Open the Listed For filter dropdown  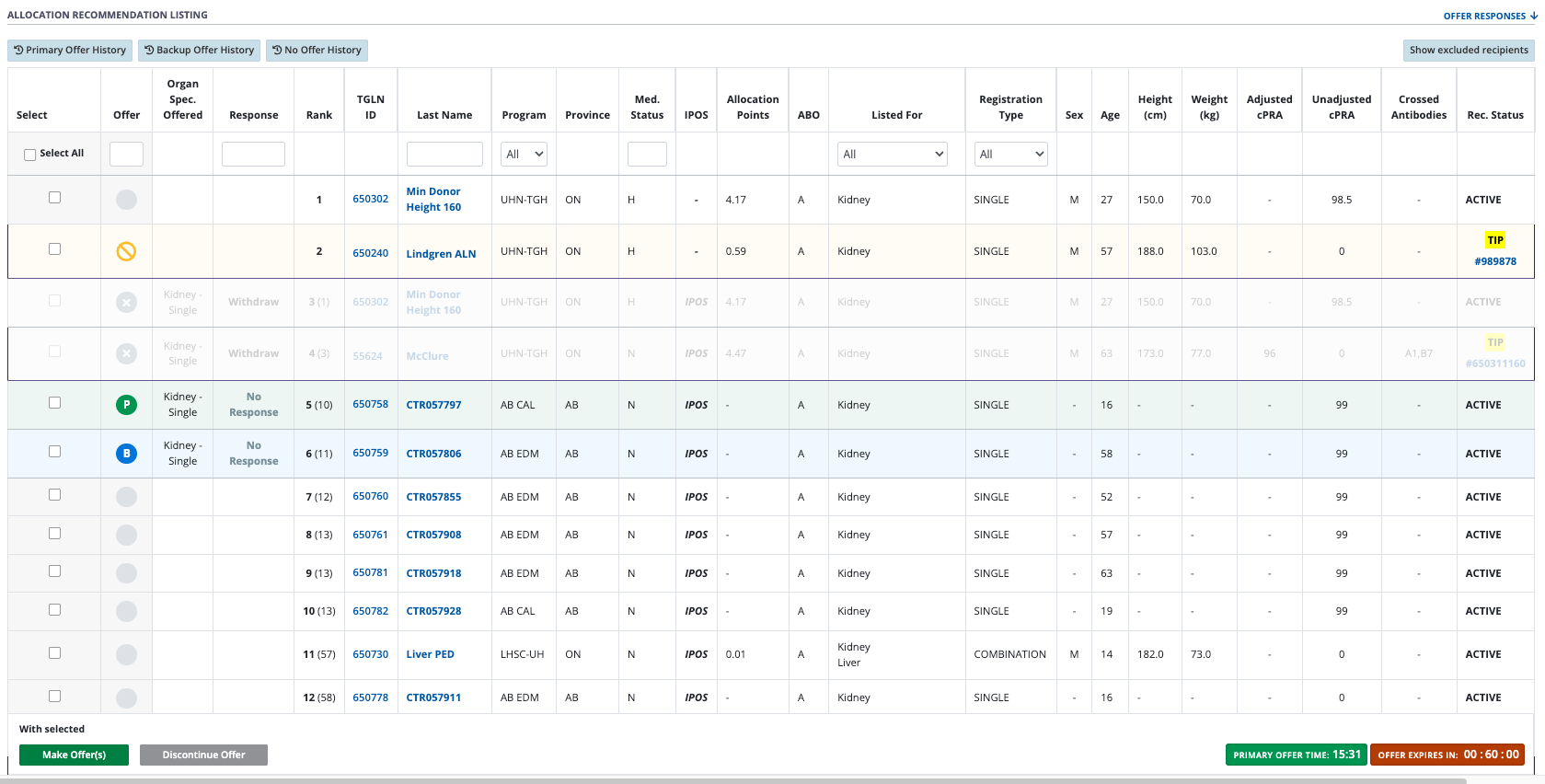click(893, 155)
